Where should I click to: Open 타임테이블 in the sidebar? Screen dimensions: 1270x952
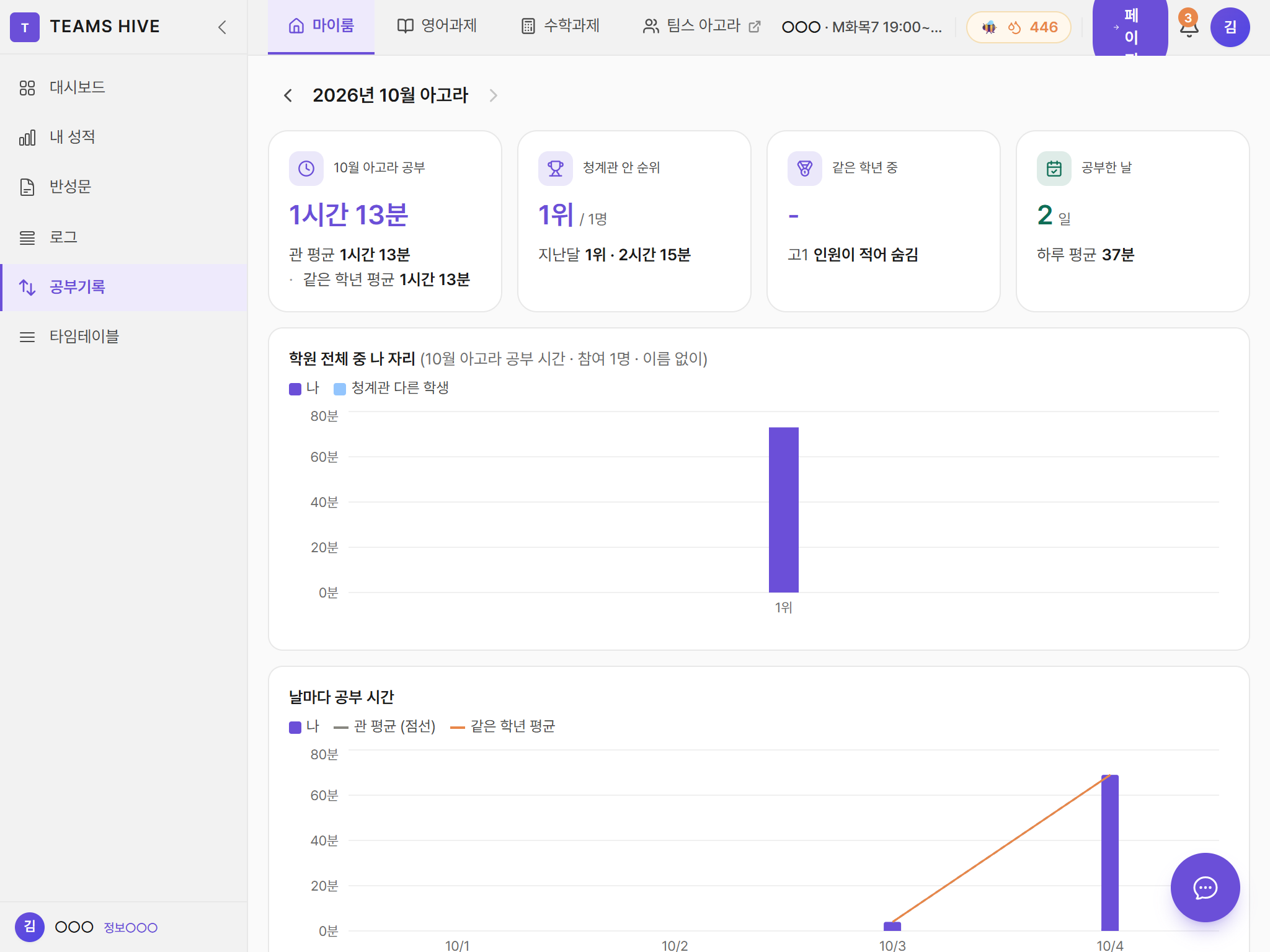tap(124, 337)
